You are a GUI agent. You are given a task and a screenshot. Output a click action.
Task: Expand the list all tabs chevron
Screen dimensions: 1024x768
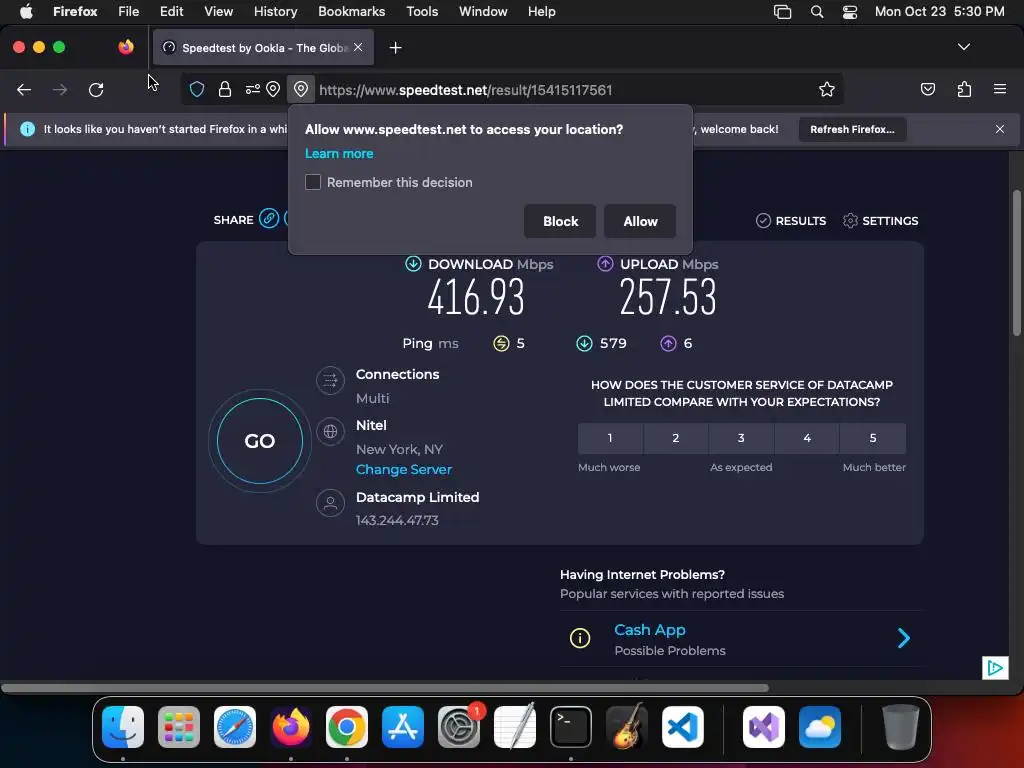coord(963,47)
